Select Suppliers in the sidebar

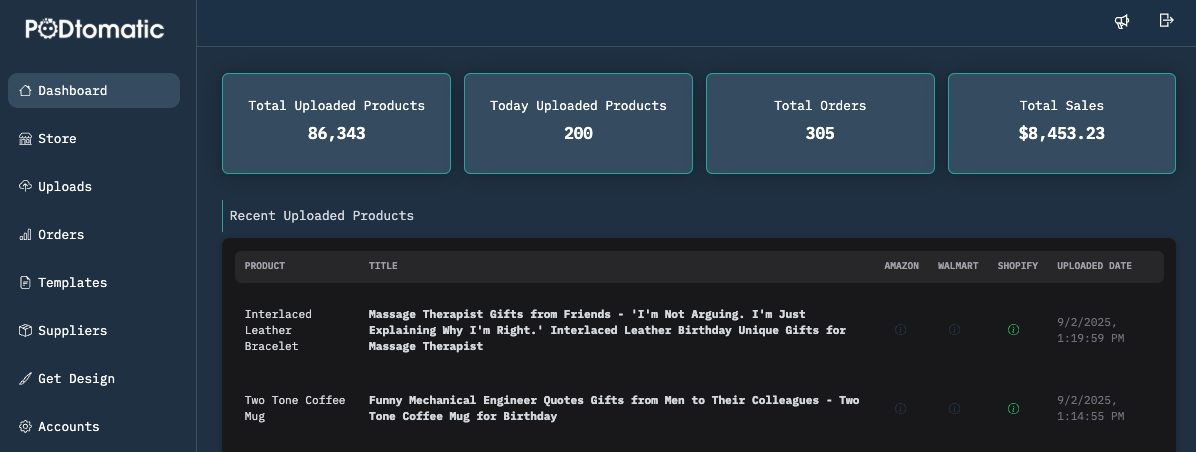94,331
